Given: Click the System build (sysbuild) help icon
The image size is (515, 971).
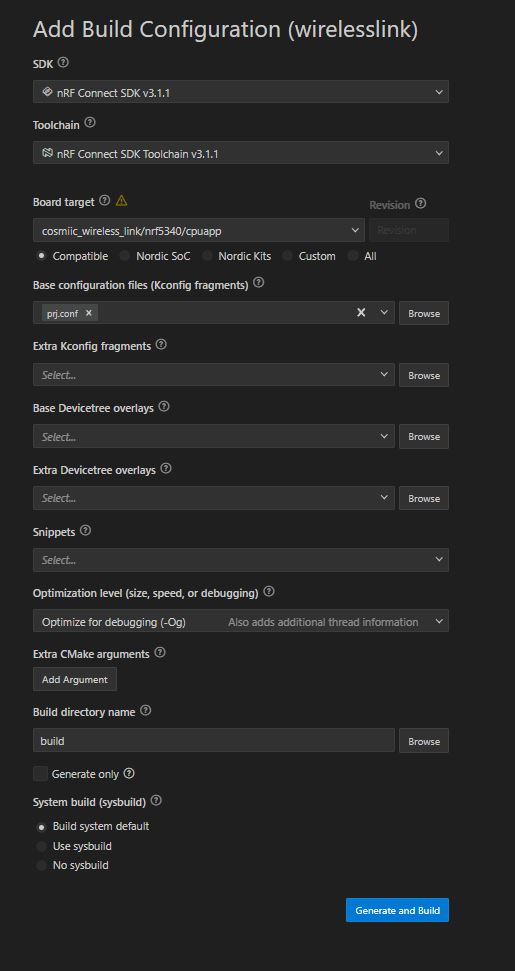Looking at the screenshot, I should pyautogui.click(x=156, y=801).
